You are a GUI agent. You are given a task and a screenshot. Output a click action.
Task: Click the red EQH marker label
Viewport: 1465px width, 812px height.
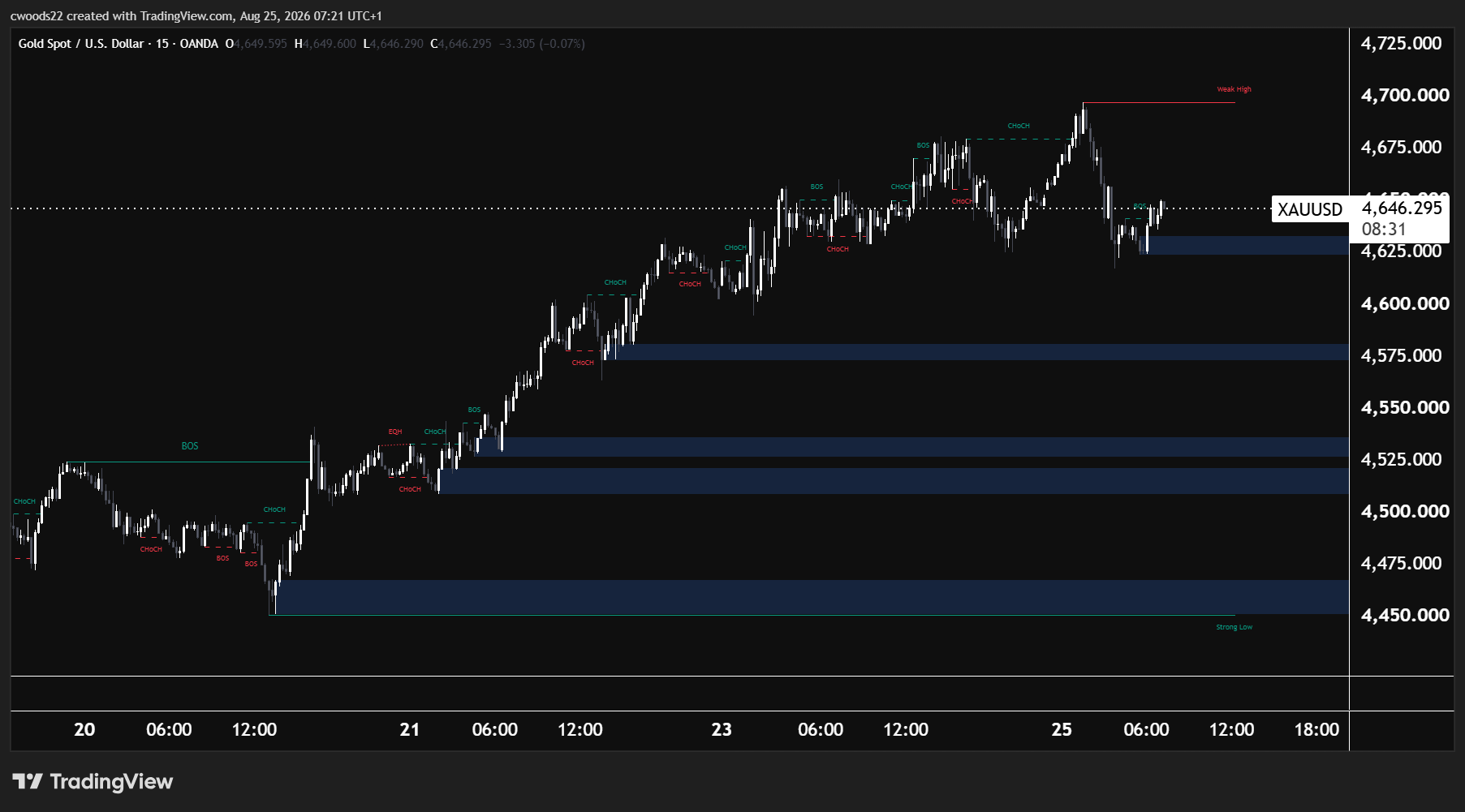point(395,432)
